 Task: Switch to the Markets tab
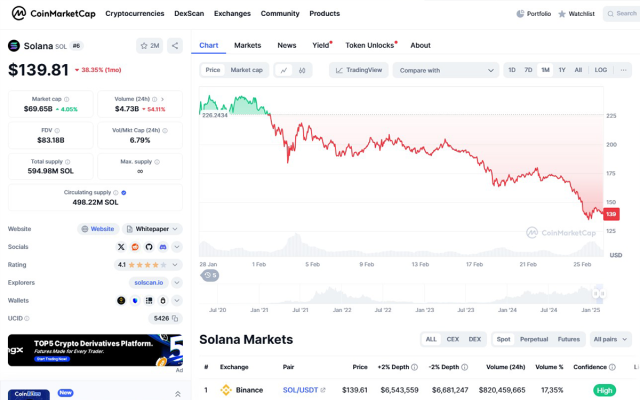247,45
